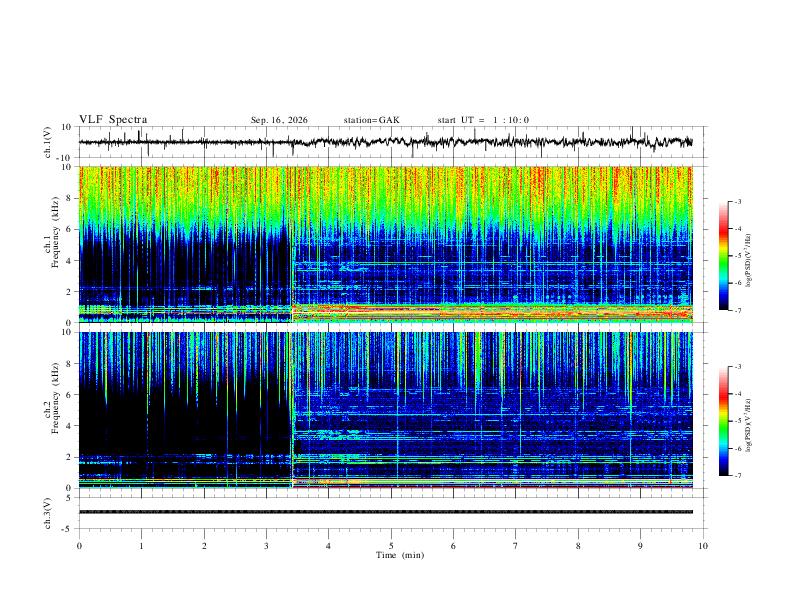The height and width of the screenshot is (612, 792).
Task: Click the ch.1 colorbar log(PSD) label
Action: 748,261
